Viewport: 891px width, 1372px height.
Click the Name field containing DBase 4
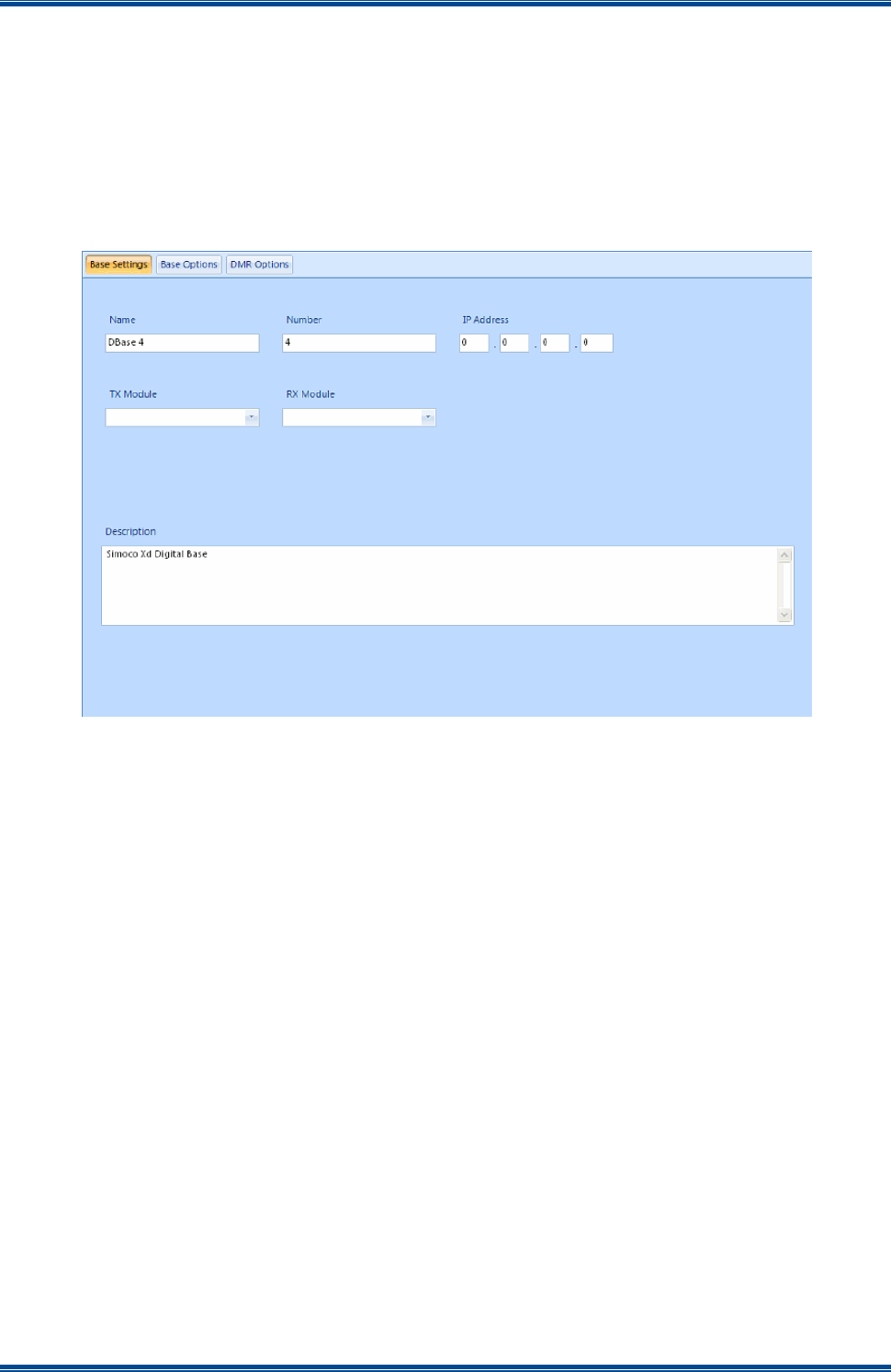(x=183, y=343)
